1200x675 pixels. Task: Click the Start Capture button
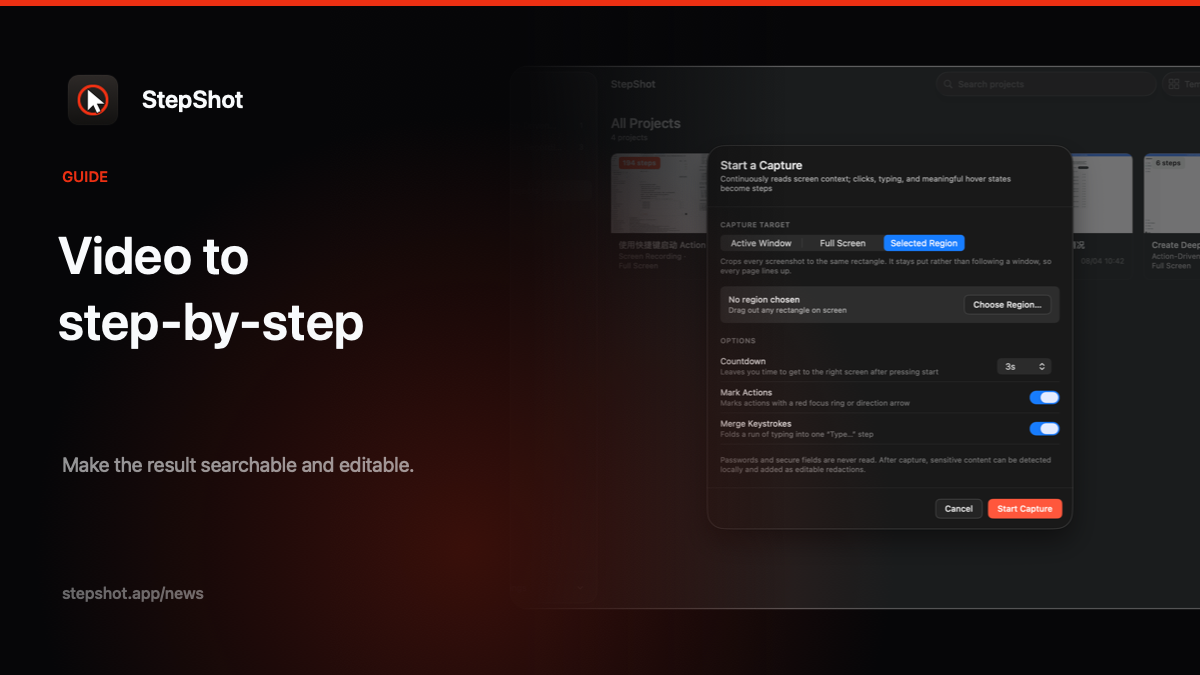(1025, 508)
